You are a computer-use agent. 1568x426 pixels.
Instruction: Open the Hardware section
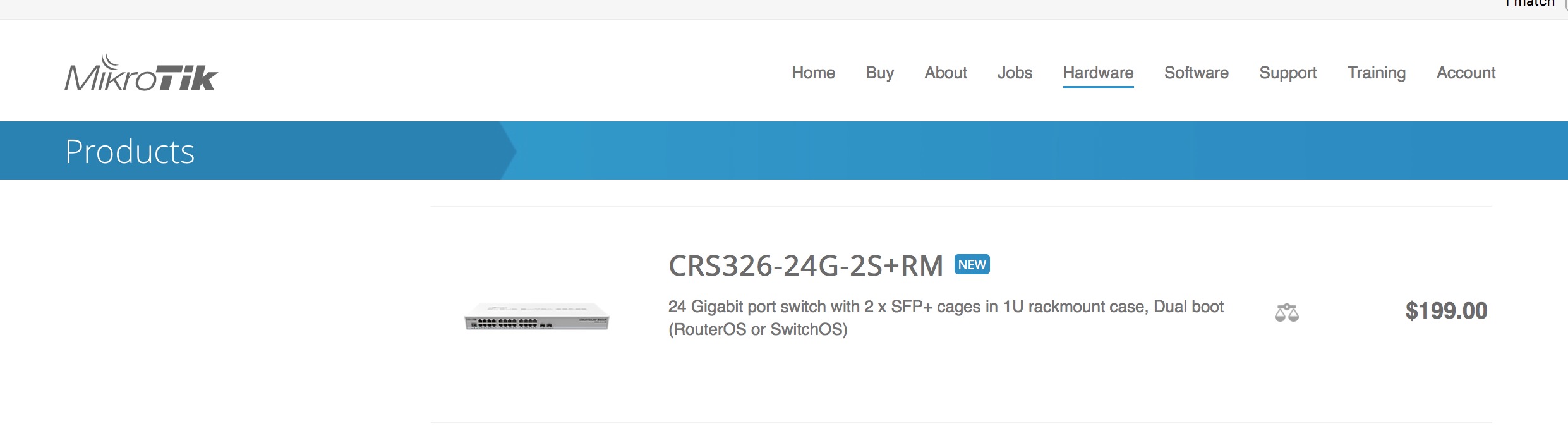1098,73
